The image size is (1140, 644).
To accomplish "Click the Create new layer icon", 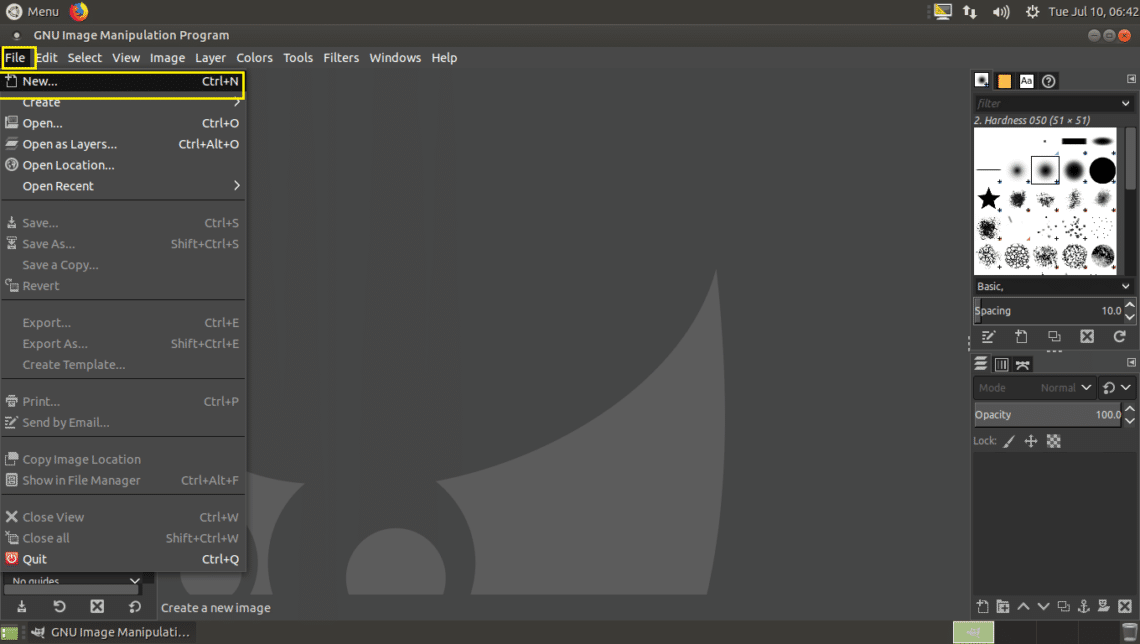I will tap(982, 606).
